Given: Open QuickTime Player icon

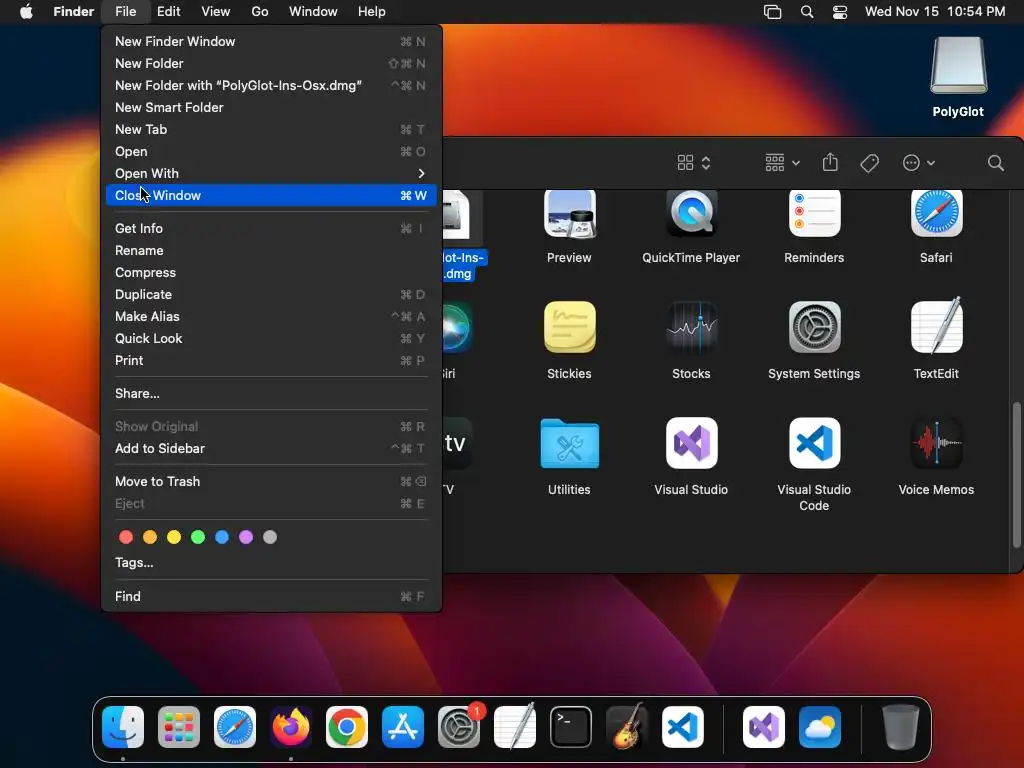Looking at the screenshot, I should [x=691, y=215].
